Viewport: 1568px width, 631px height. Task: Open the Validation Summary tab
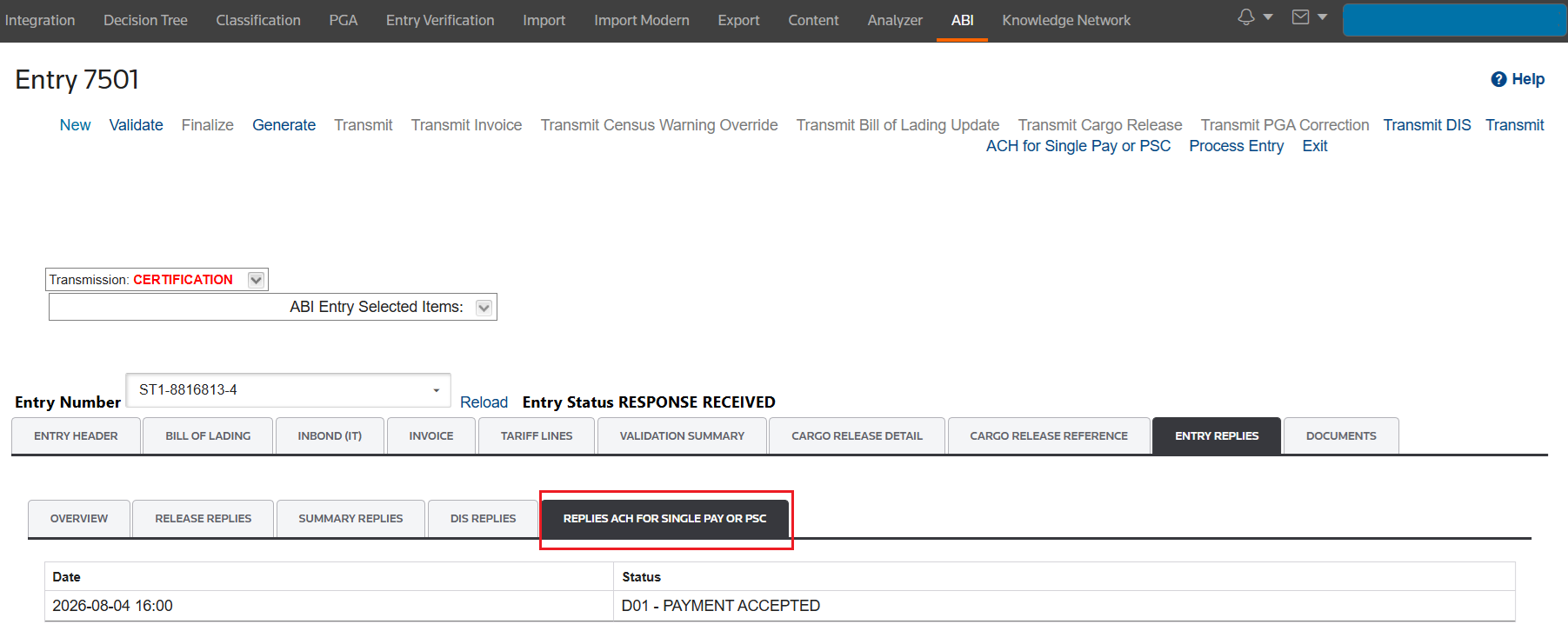682,435
